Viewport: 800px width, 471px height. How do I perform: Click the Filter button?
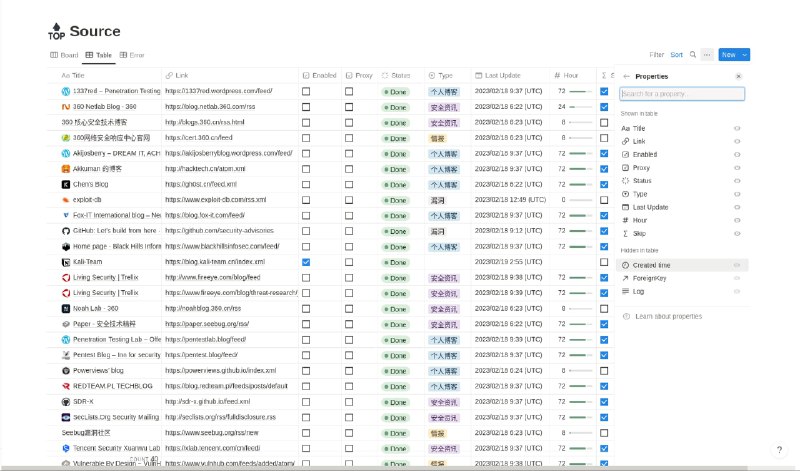click(656, 55)
